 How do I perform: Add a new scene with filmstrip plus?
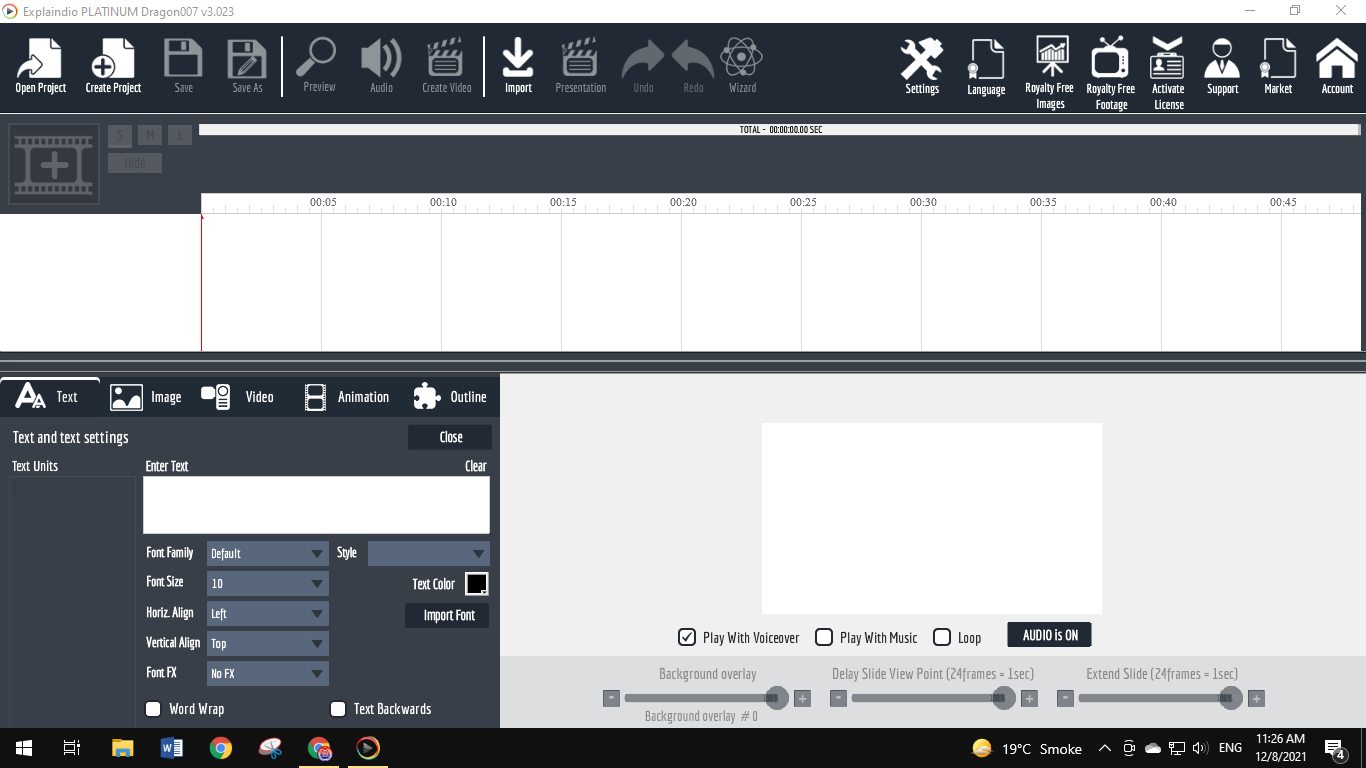(54, 164)
